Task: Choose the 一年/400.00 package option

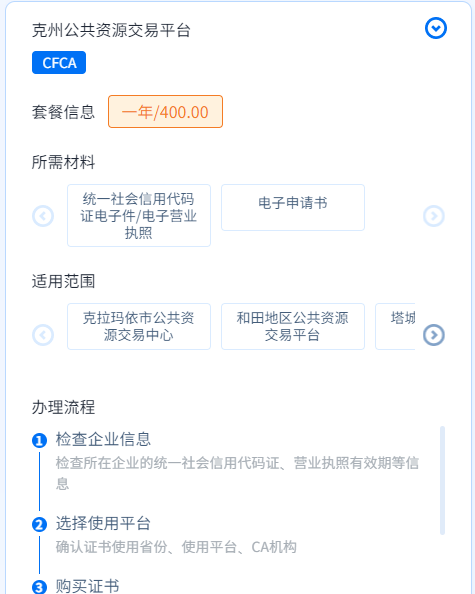Action: [x=166, y=112]
